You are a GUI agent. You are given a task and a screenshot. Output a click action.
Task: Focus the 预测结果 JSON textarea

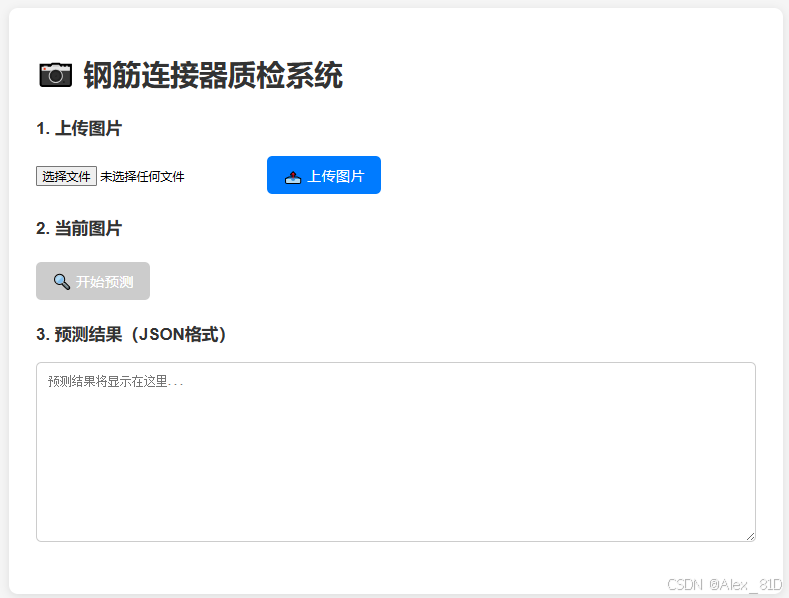[x=396, y=452]
